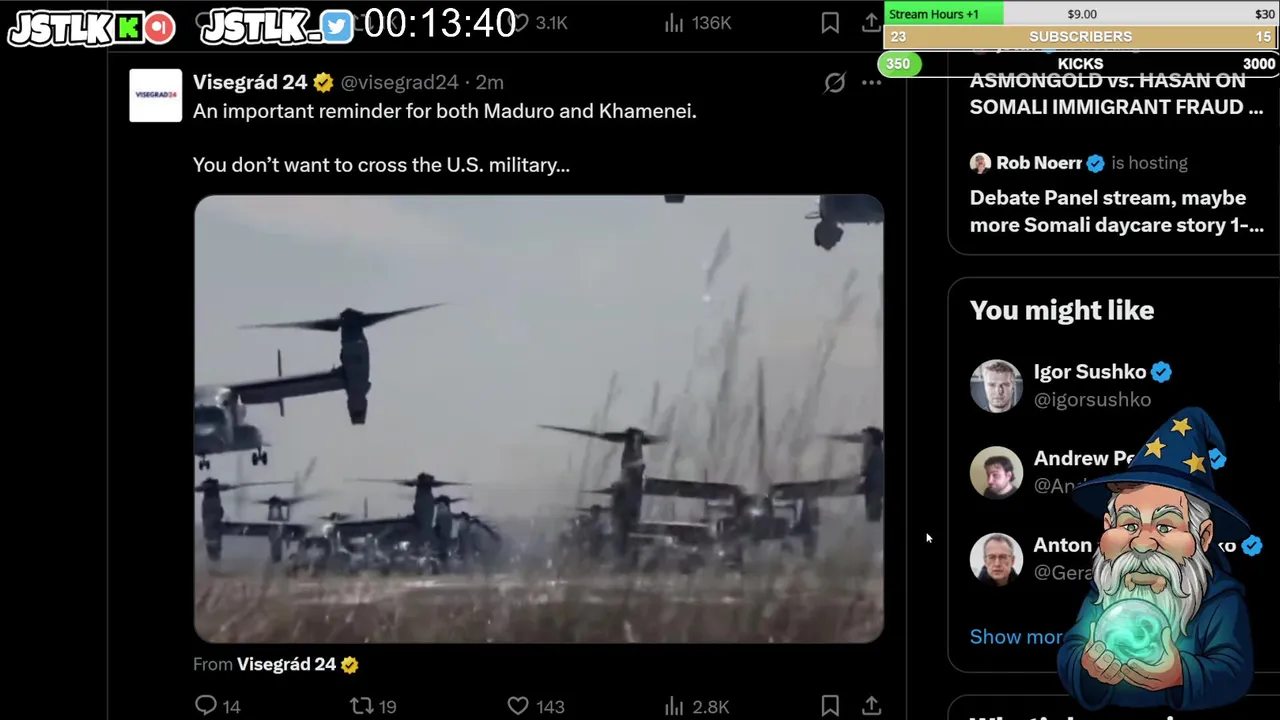This screenshot has width=1280, height=720.
Task: Open the Visegrád 24 display name link
Action: point(250,82)
